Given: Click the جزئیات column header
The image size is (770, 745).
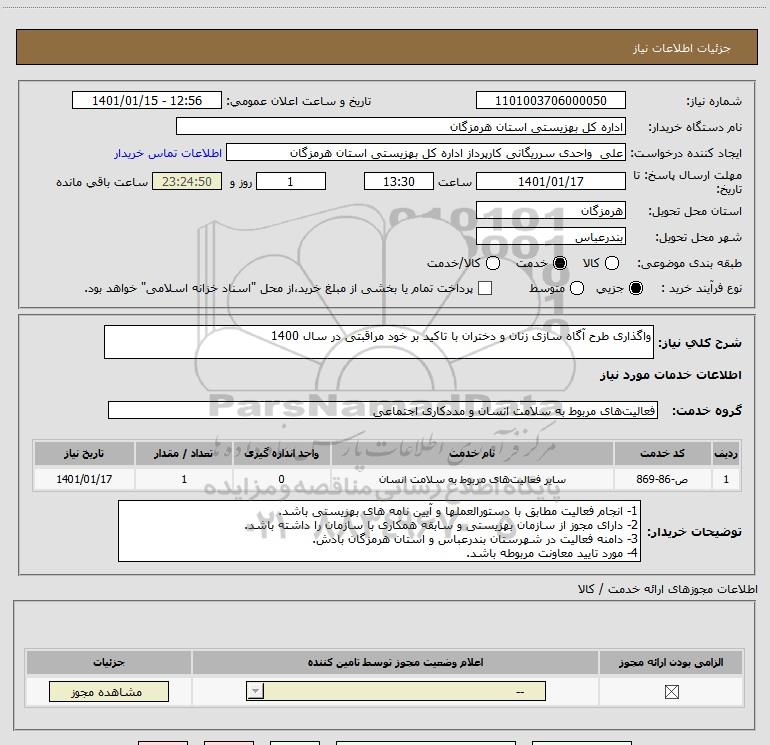Looking at the screenshot, I should pyautogui.click(x=109, y=662).
